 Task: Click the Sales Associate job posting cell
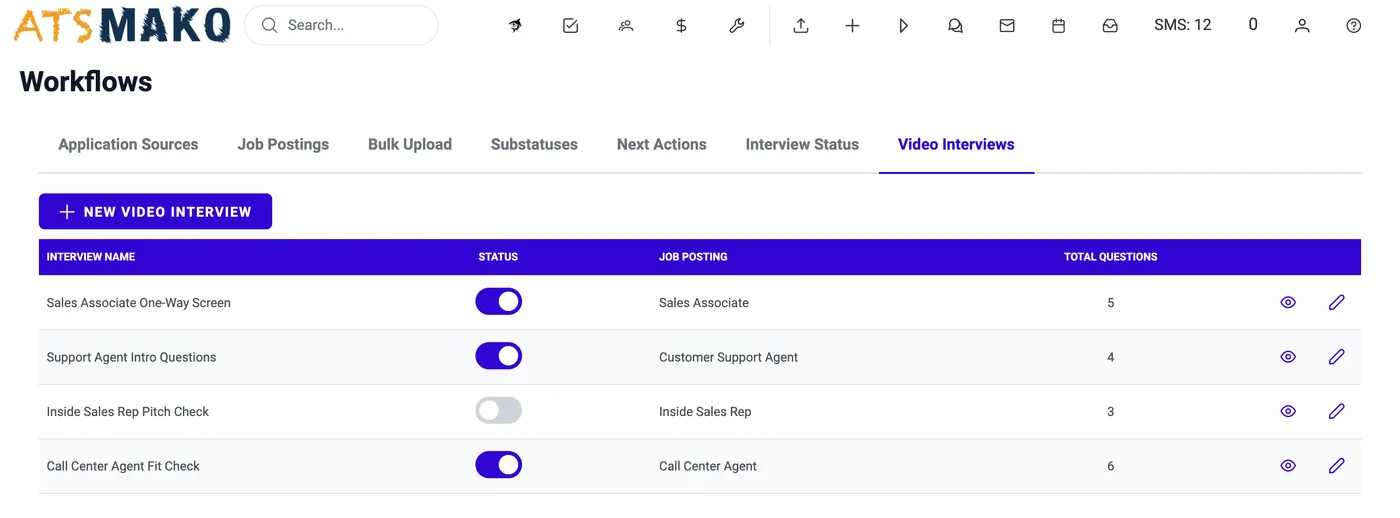pyautogui.click(x=704, y=303)
